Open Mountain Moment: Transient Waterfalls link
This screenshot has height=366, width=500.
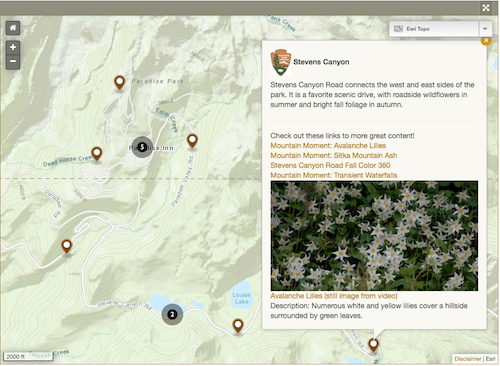click(334, 175)
